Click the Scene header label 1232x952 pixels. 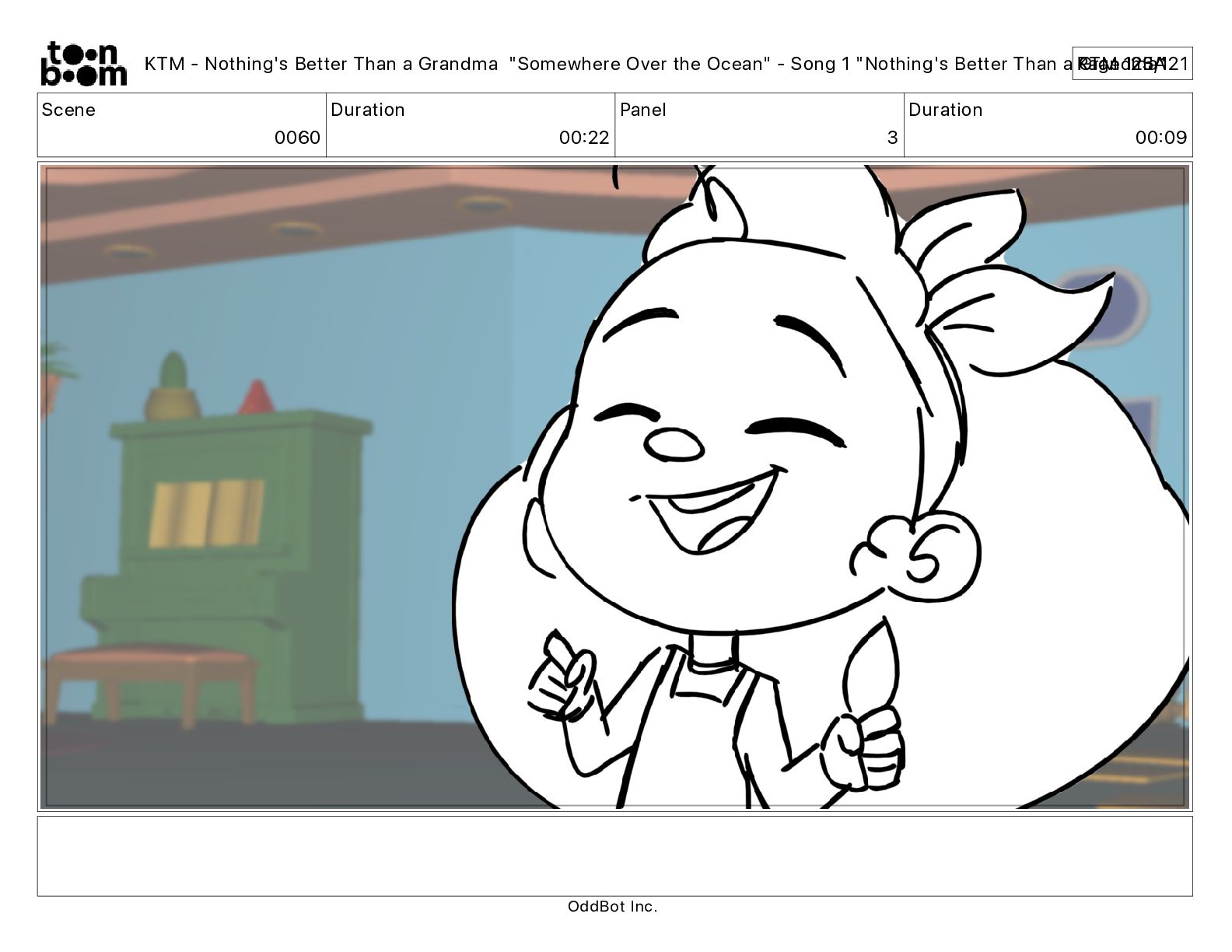[68, 110]
